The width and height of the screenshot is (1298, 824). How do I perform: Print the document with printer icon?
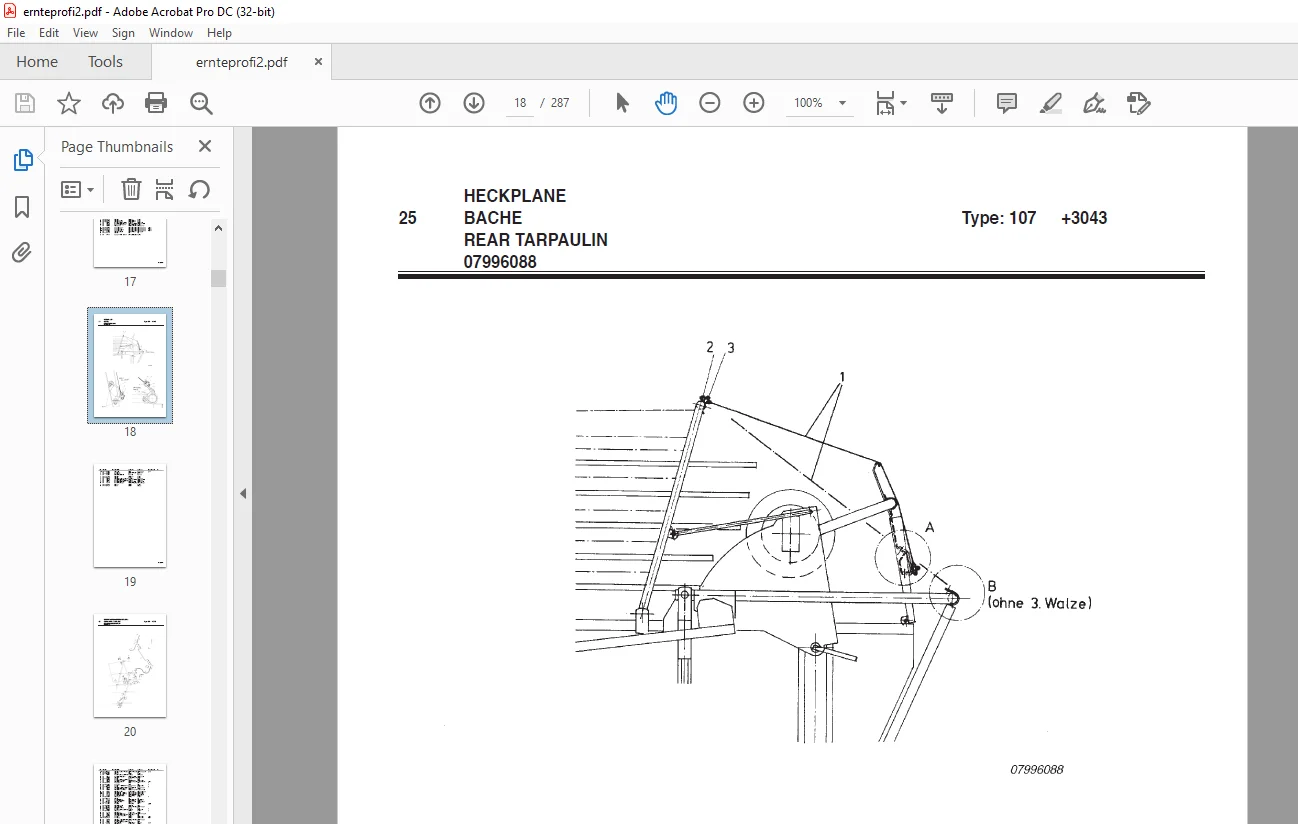tap(156, 103)
